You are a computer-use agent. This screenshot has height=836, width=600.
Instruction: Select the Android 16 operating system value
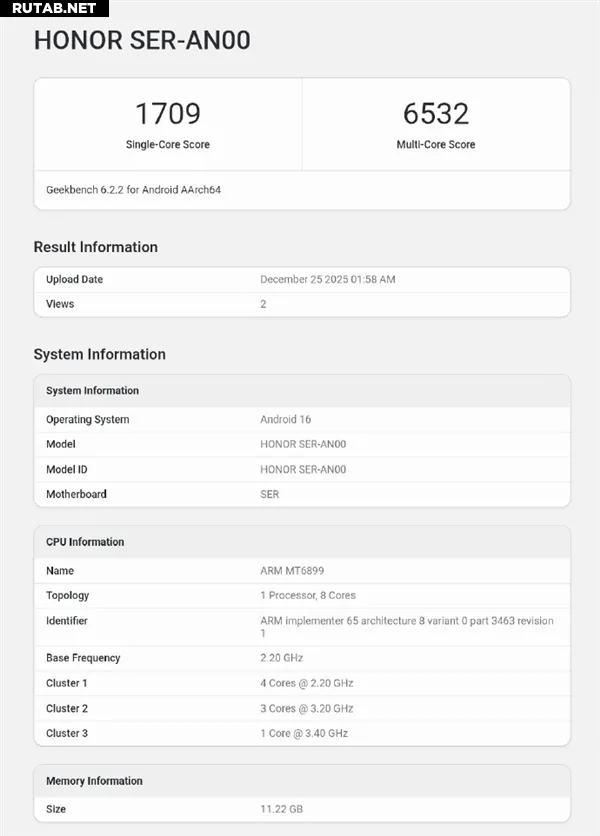tap(285, 420)
